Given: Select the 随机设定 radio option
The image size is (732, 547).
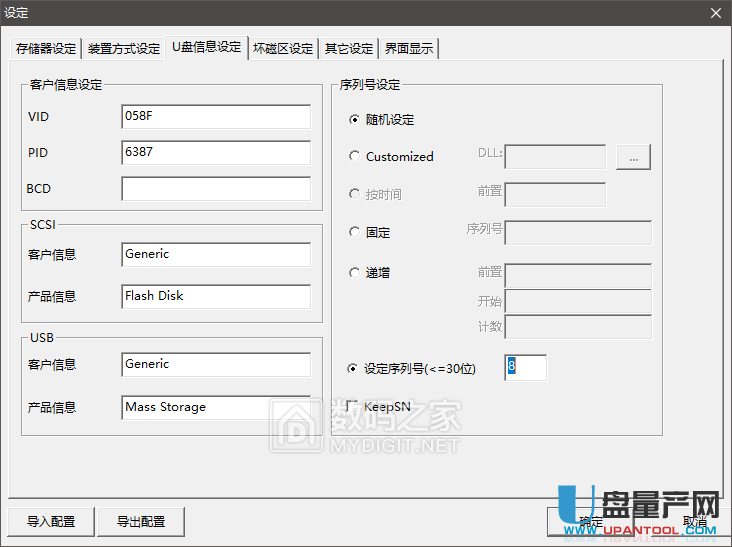Looking at the screenshot, I should click(354, 120).
